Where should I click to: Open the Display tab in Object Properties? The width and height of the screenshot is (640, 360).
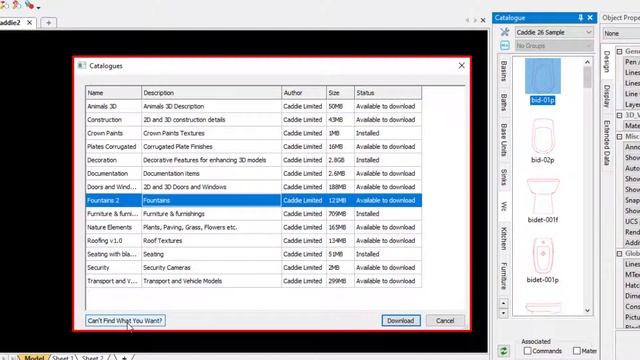point(607,96)
